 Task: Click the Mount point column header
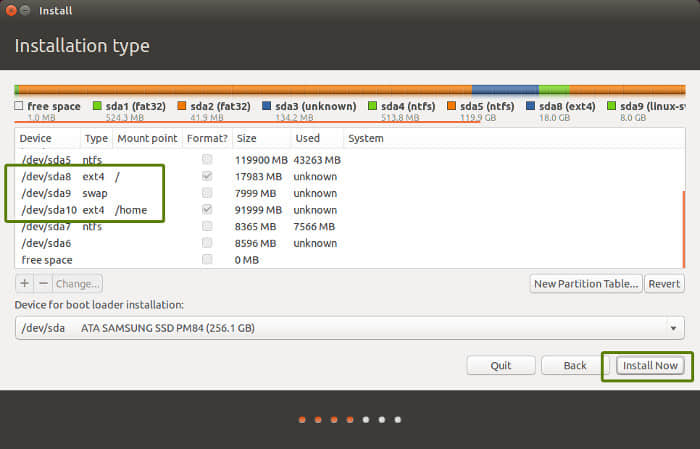146,139
